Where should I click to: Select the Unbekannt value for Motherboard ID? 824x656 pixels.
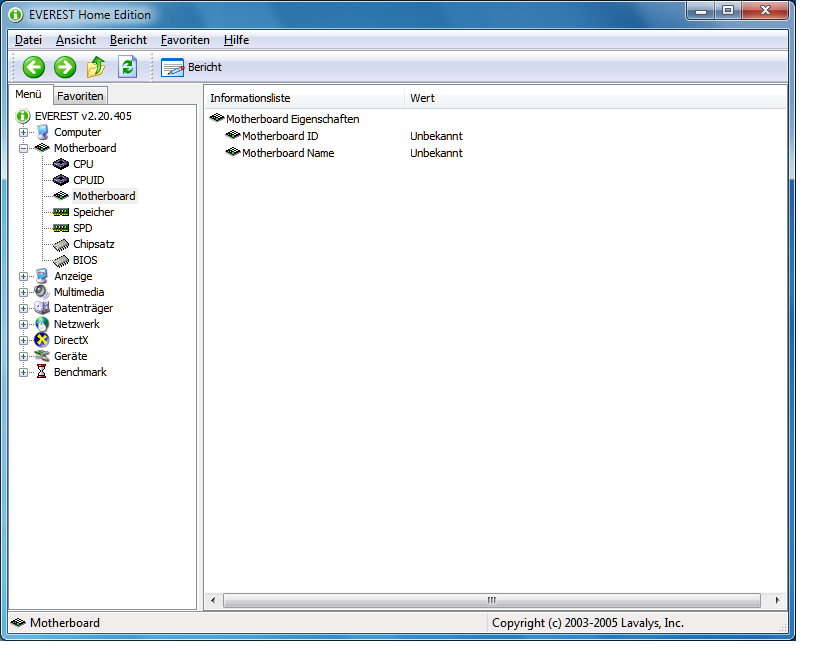coord(436,136)
